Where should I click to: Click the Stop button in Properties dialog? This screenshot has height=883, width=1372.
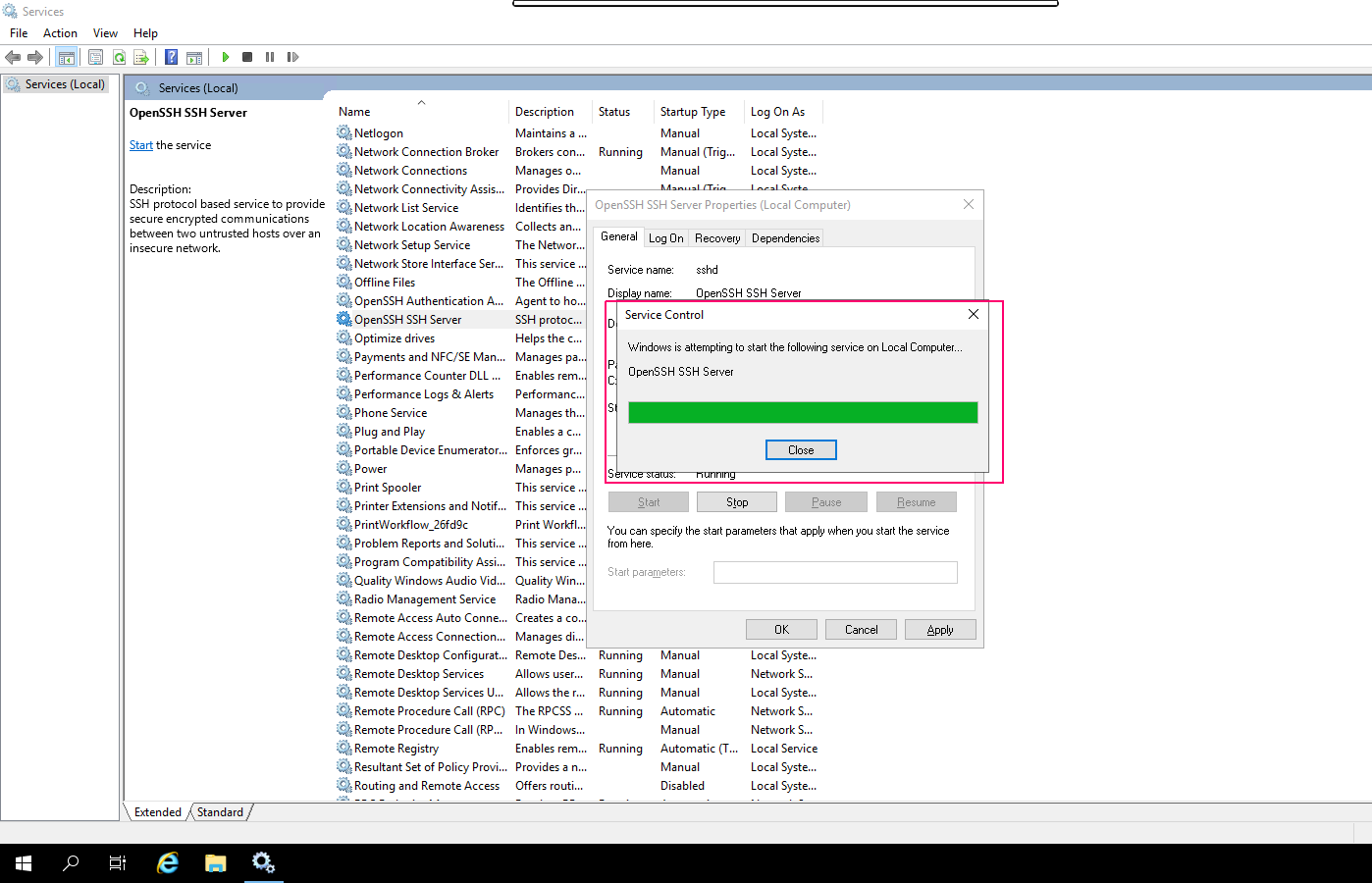tap(737, 502)
